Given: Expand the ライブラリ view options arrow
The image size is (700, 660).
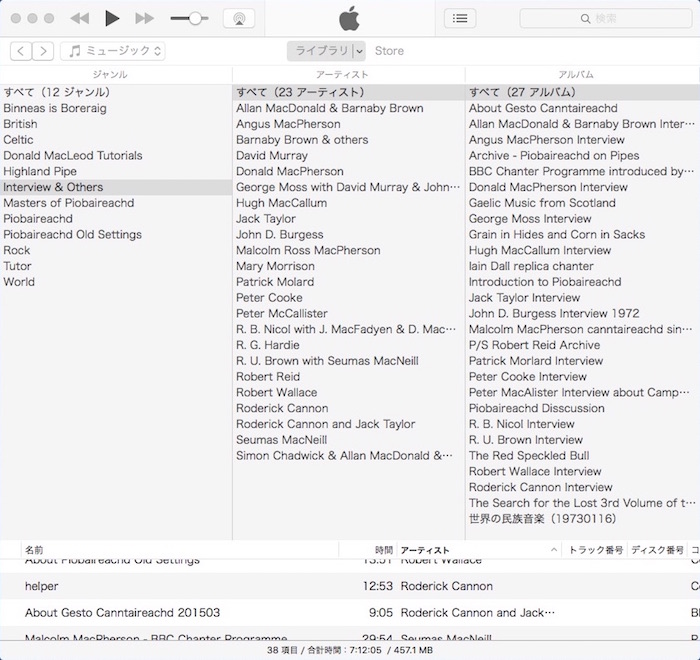Looking at the screenshot, I should coord(359,51).
